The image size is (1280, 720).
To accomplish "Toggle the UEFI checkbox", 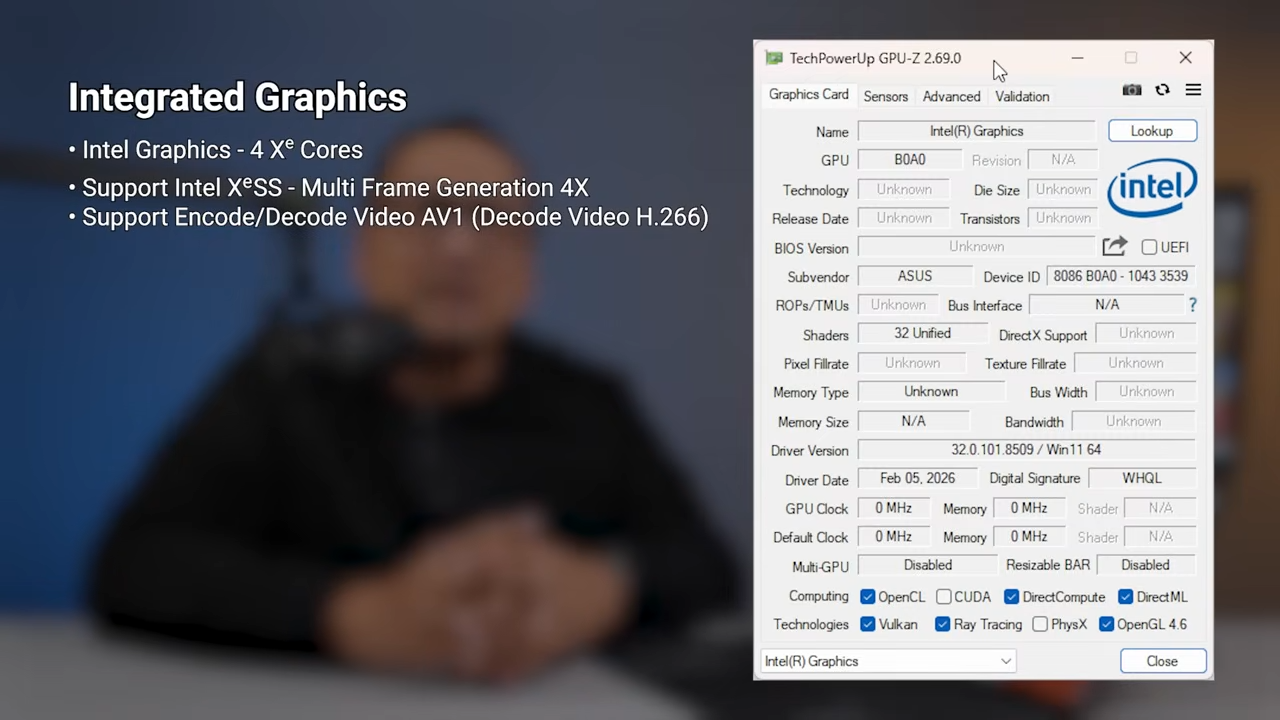I will click(x=1149, y=247).
